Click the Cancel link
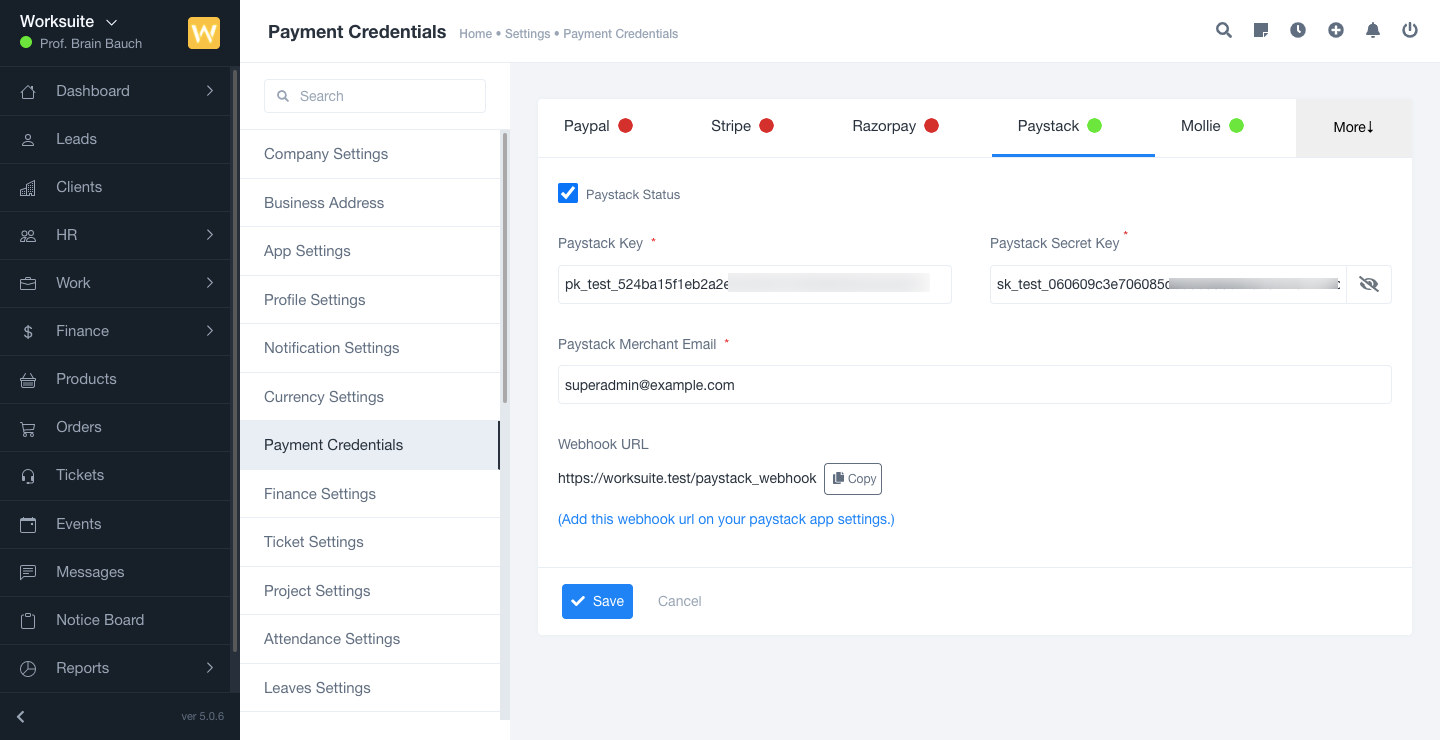Viewport: 1440px width, 740px height. coord(680,601)
